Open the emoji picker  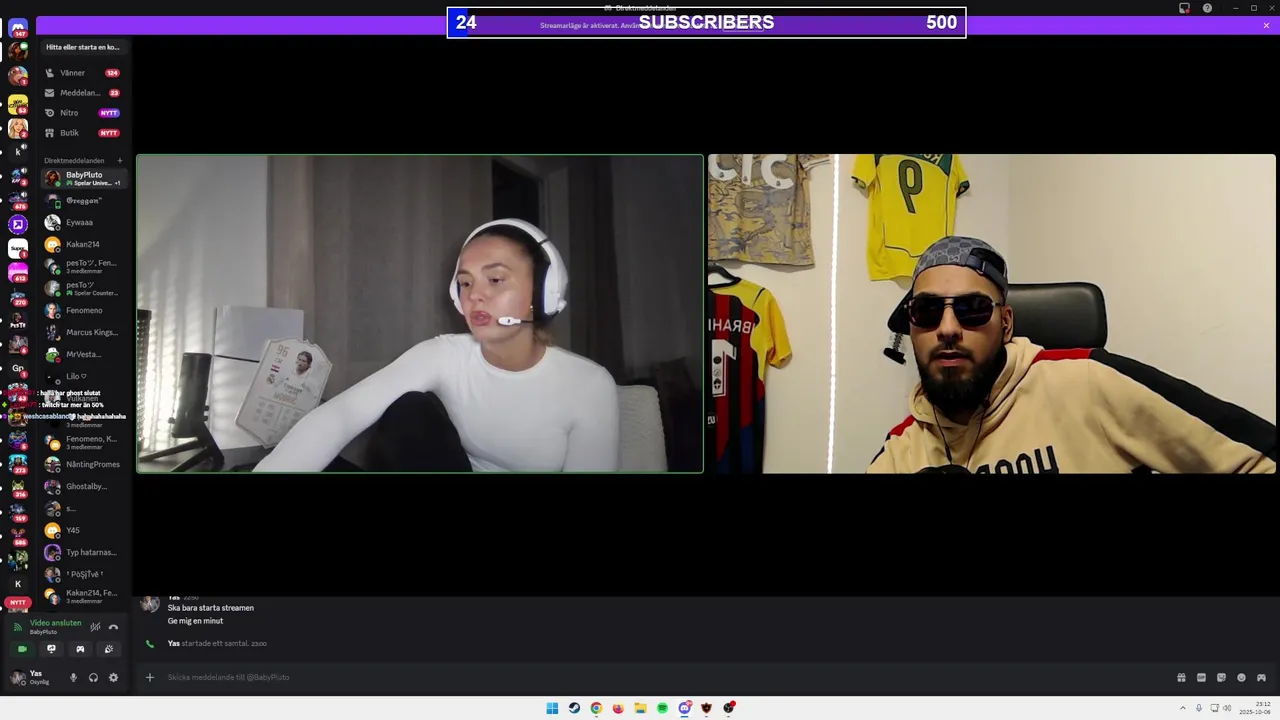click(x=1241, y=677)
